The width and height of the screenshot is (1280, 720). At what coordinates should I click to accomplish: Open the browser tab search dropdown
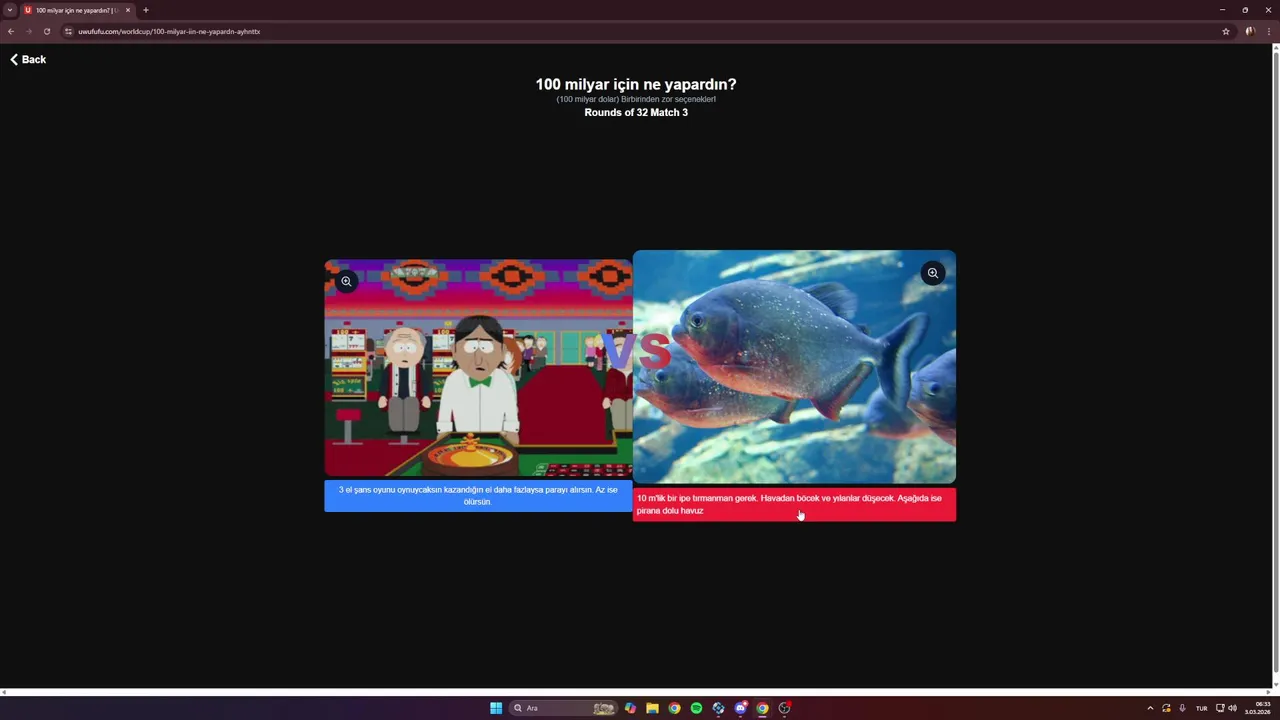pyautogui.click(x=10, y=10)
